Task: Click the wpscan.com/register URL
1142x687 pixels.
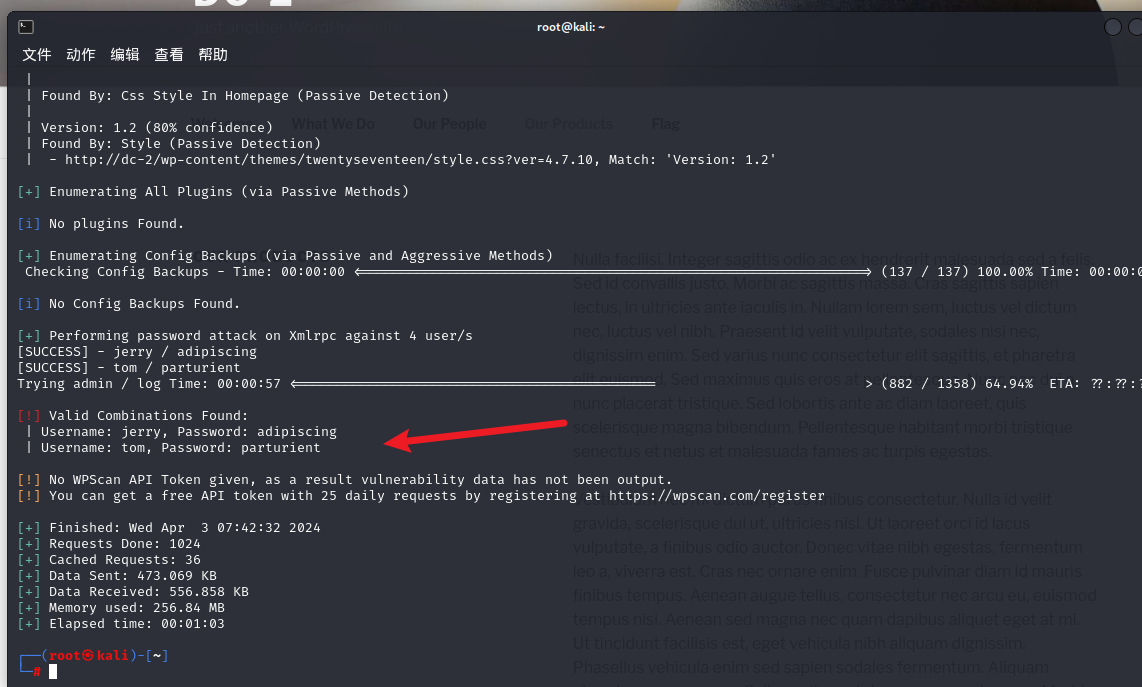Action: point(717,495)
